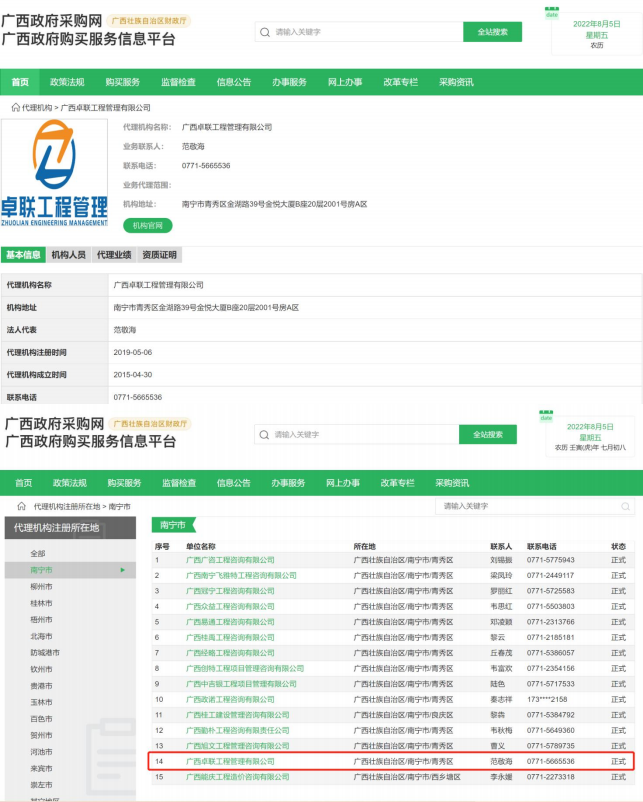Select 梧州市 in the region sidebar
The width and height of the screenshot is (643, 802).
coord(41,619)
